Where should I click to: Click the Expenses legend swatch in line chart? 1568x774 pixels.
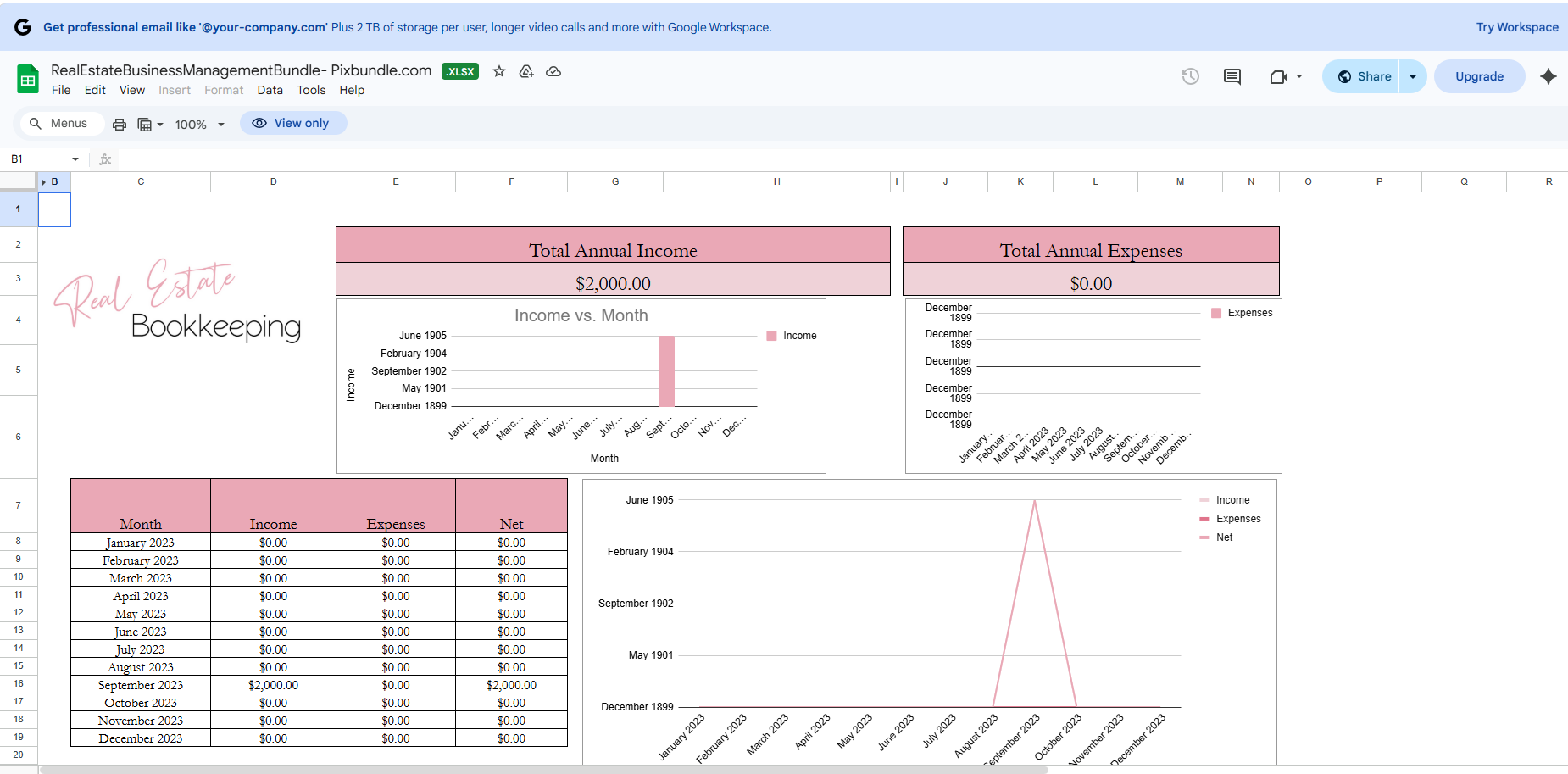point(1204,519)
